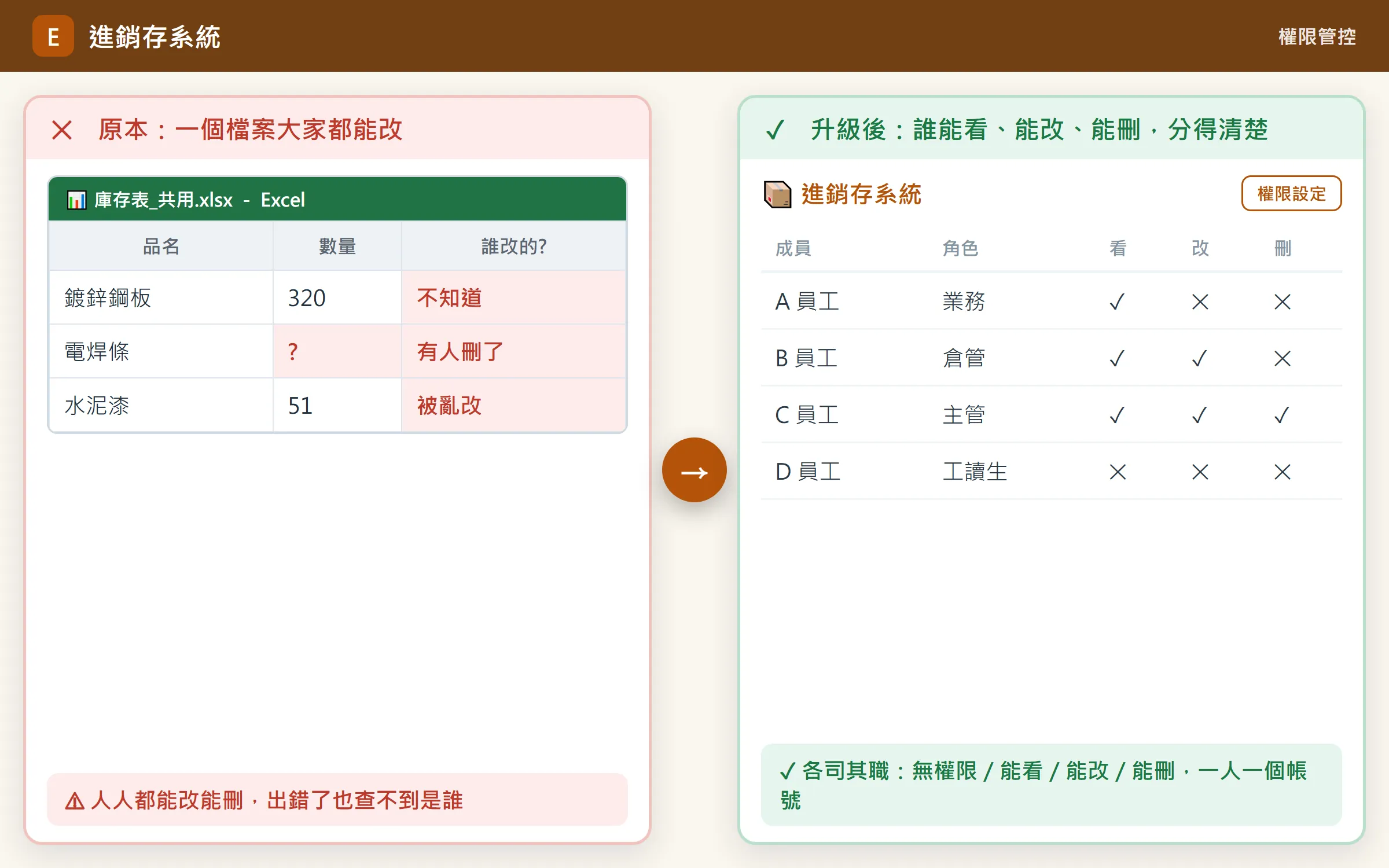
Task: Select the 水泥漆 cell
Action: (x=161, y=405)
